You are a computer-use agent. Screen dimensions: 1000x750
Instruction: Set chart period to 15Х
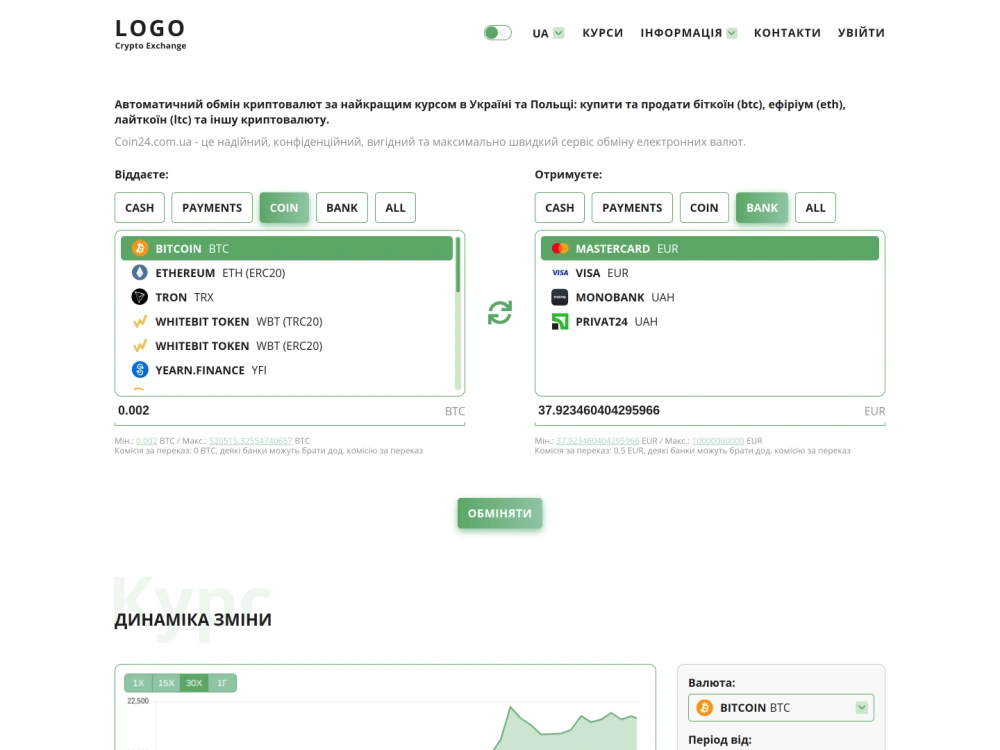click(166, 683)
